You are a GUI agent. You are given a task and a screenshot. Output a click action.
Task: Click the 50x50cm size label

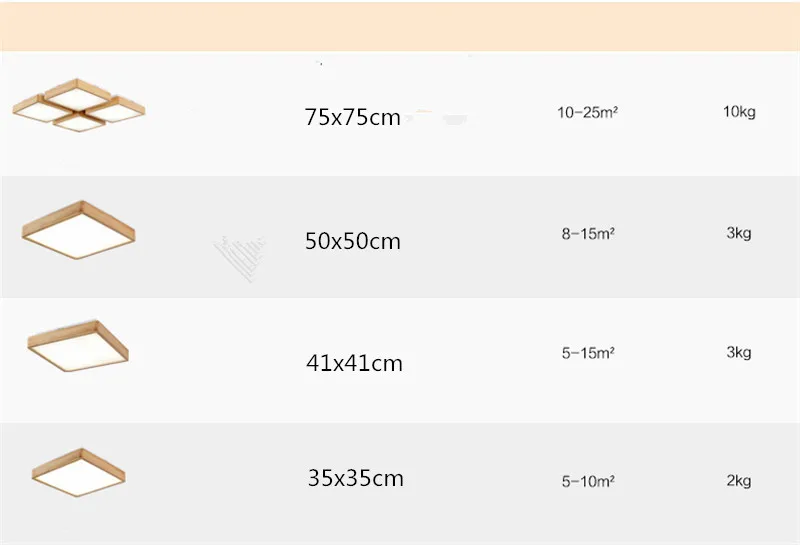353,241
